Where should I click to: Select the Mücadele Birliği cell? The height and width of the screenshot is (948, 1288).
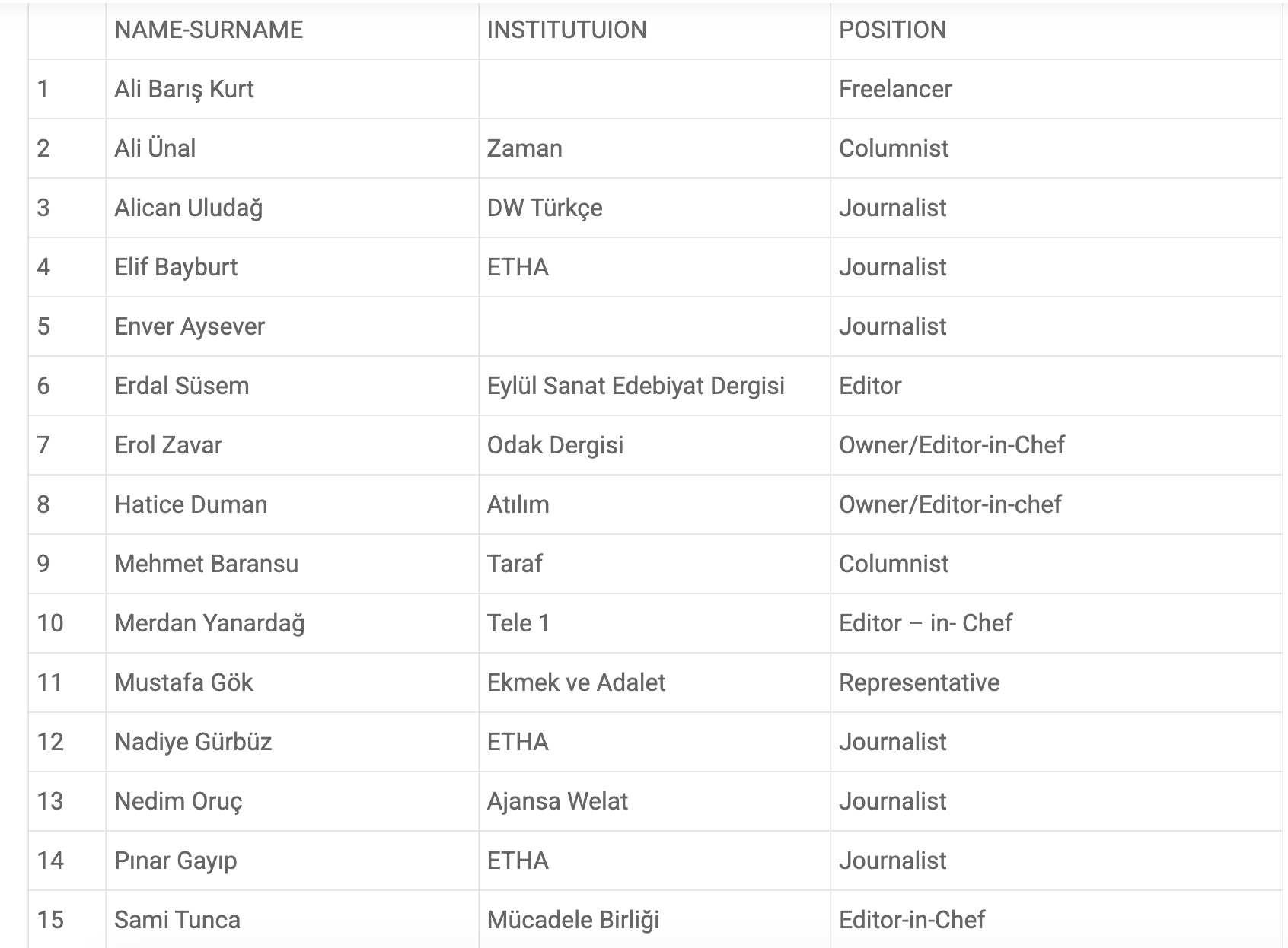[x=573, y=920]
